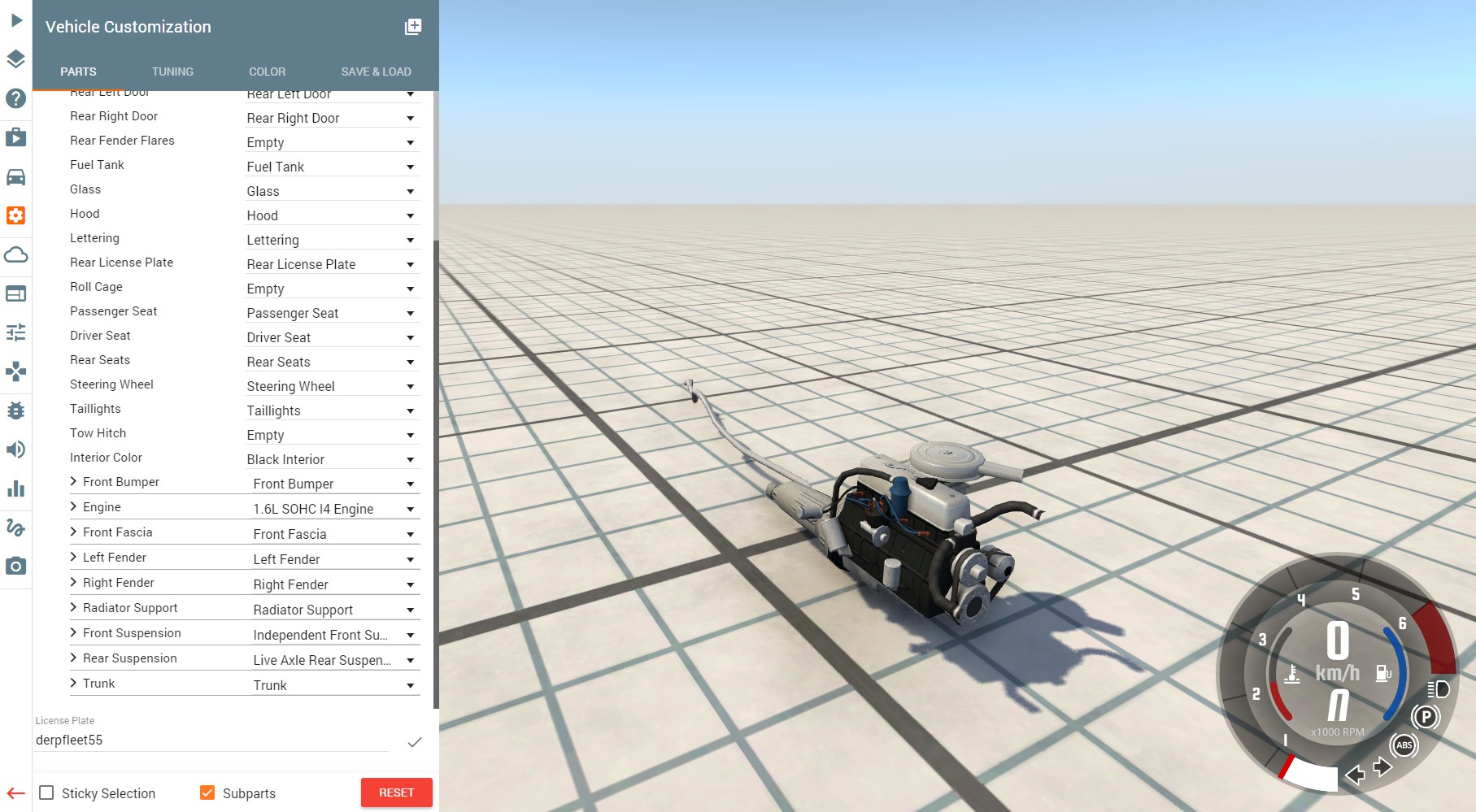Expand the Rear Suspension subparts
Screen dimensions: 1476x812
pos(74,658)
